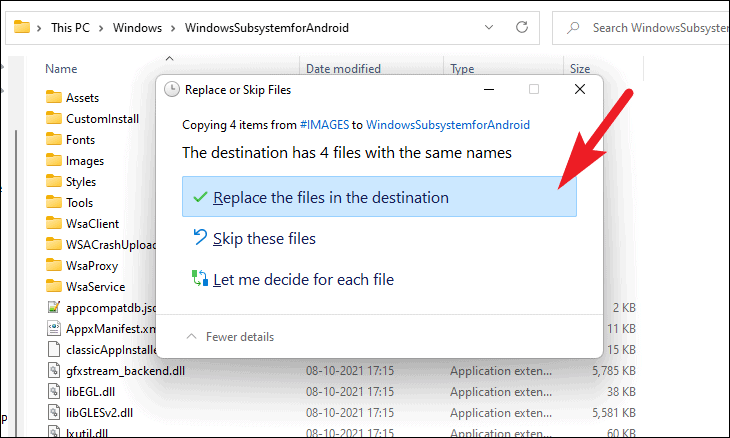Open the WindowsSubsystemforAndroid destination link
Viewport: 730px width, 438px height.
tap(448, 125)
